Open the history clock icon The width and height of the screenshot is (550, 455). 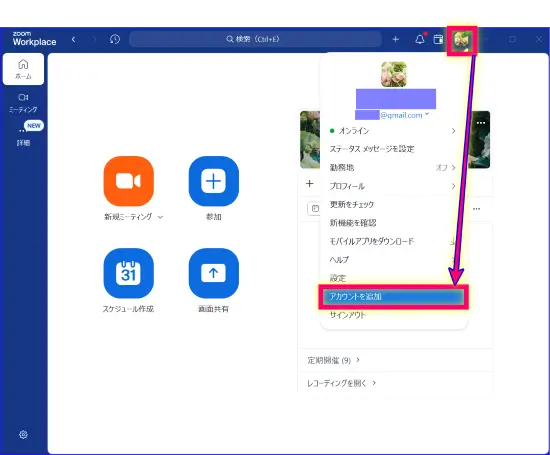click(115, 39)
